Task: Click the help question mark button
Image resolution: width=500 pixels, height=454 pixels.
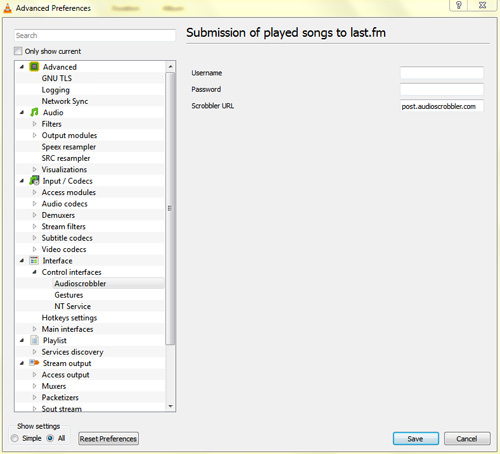Action: [x=459, y=5]
